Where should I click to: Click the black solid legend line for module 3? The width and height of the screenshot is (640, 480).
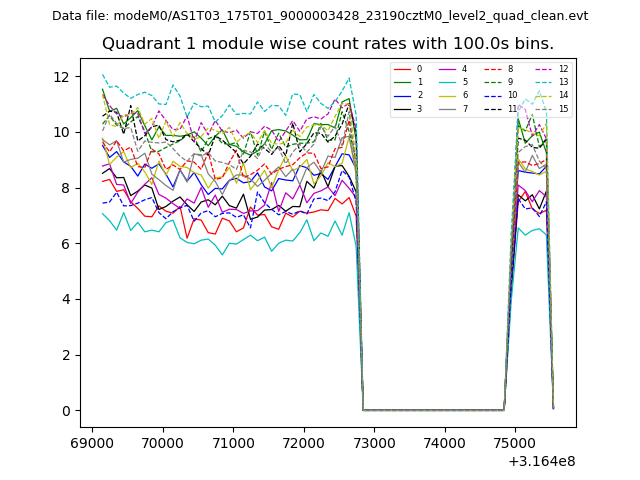point(402,108)
